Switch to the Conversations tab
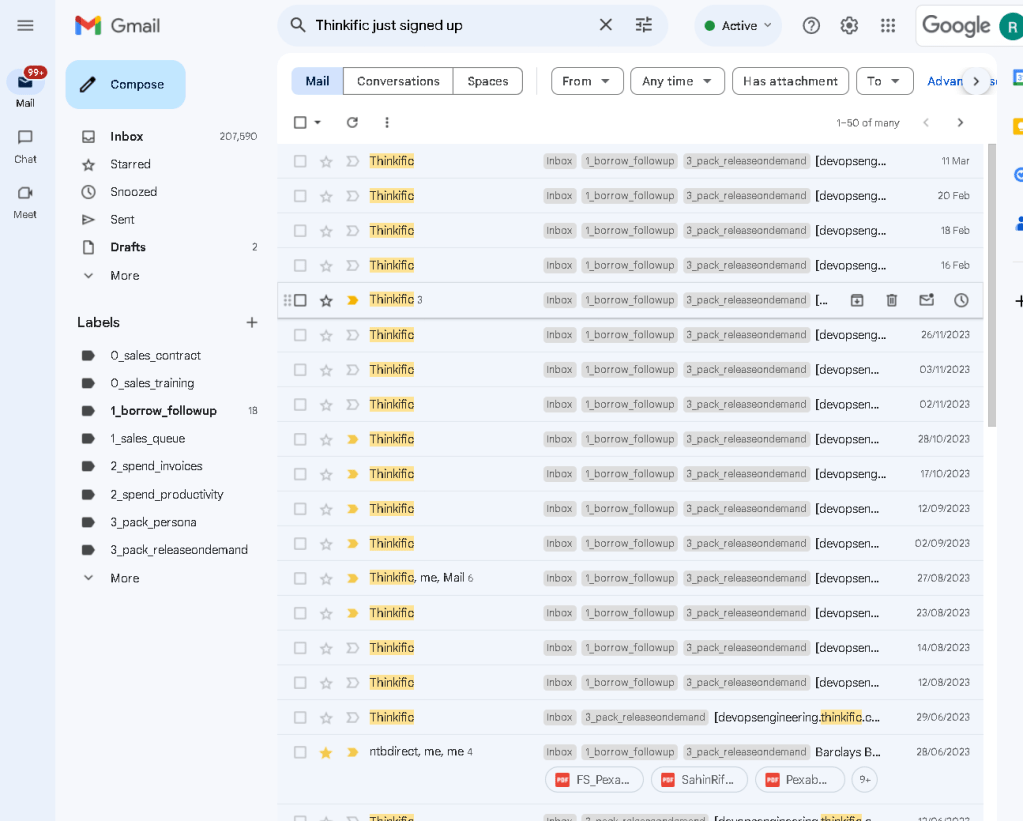This screenshot has height=821, width=1023. [398, 81]
